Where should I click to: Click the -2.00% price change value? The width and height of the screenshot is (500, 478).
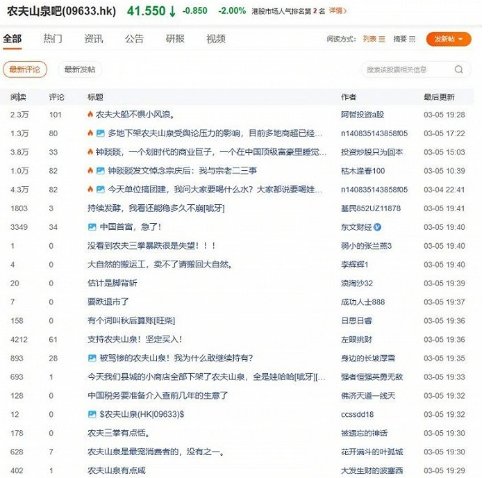(232, 11)
